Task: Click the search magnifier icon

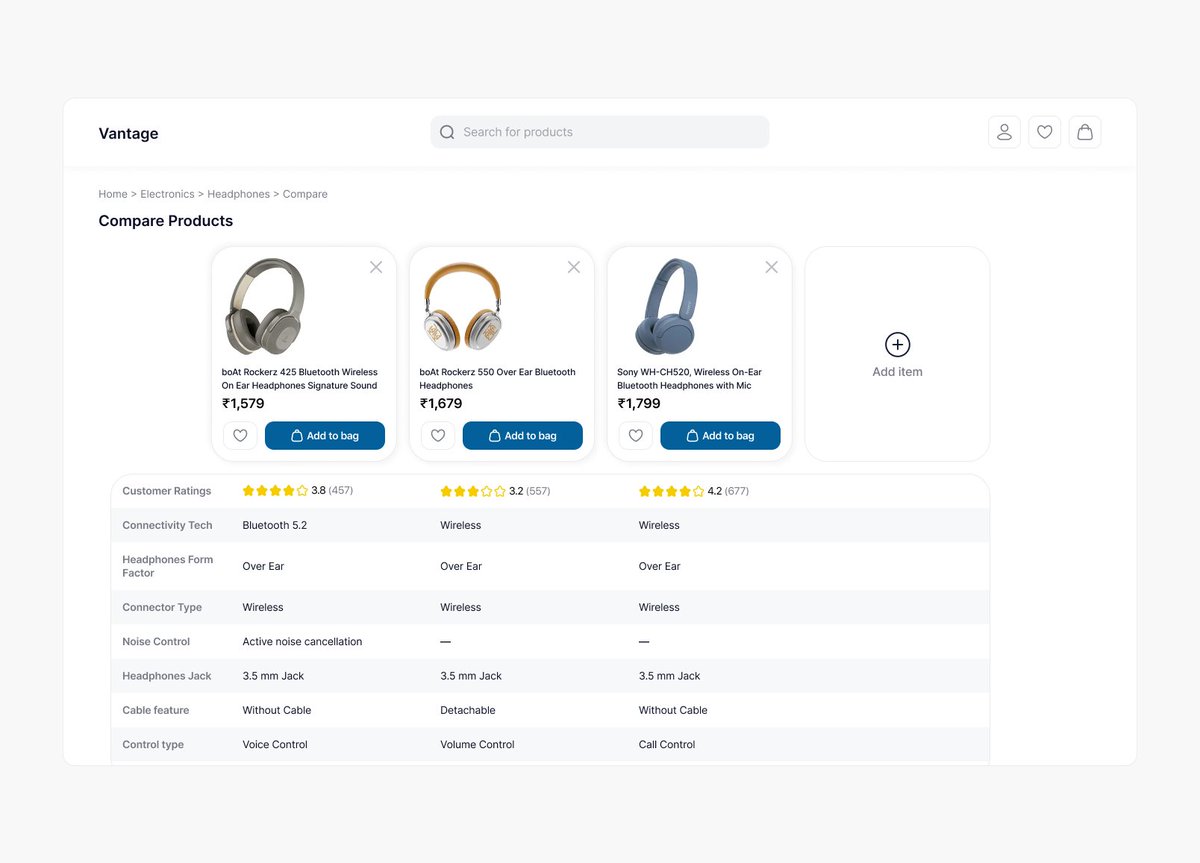Action: click(x=447, y=132)
